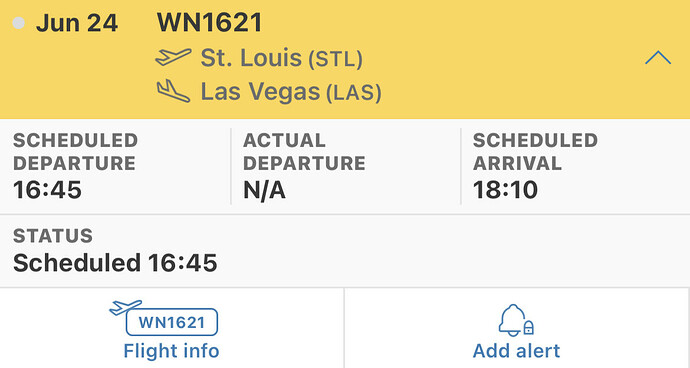690x368 pixels.
Task: Click the Scheduled Arrival 18:10 cell
Action: tap(576, 166)
